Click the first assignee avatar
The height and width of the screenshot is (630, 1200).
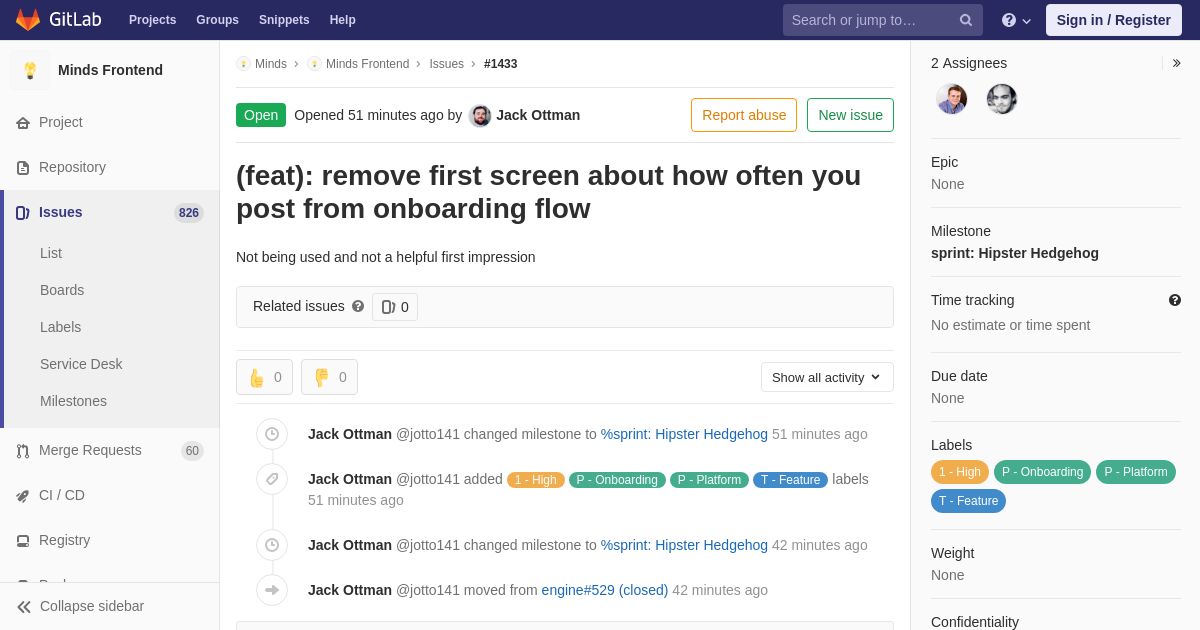click(952, 99)
